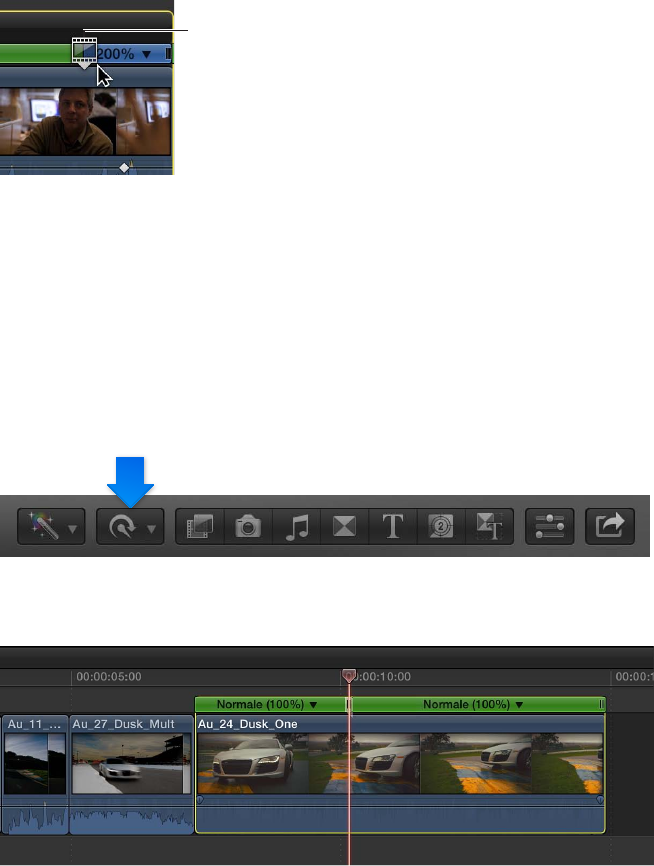The width and height of the screenshot is (654, 866).
Task: Open the Retime speedometer tool
Action: 122,527
